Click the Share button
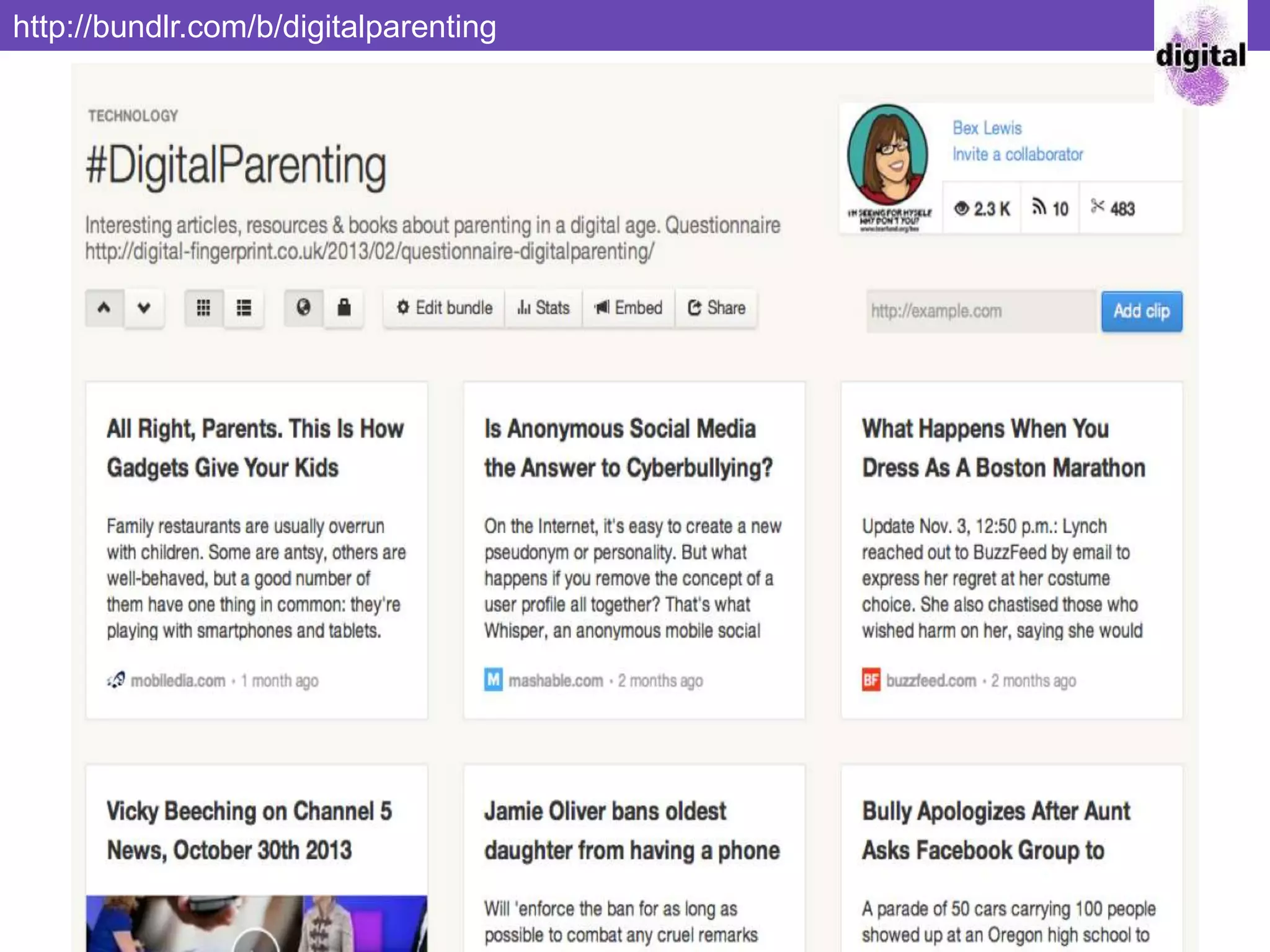Image resolution: width=1270 pixels, height=952 pixels. point(716,307)
